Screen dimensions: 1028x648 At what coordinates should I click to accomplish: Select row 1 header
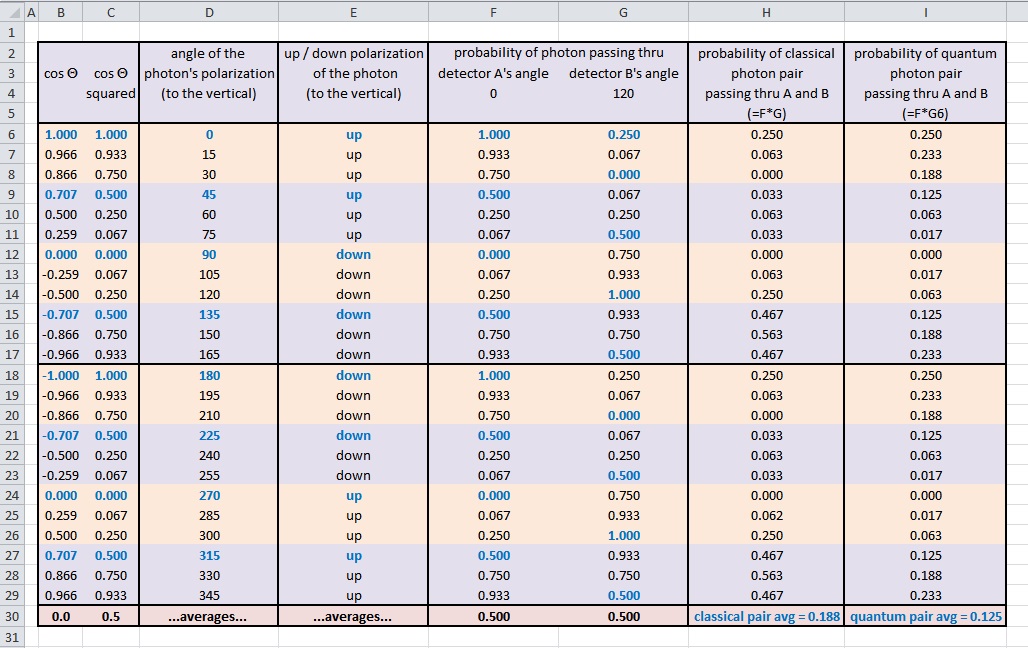tap(11, 32)
